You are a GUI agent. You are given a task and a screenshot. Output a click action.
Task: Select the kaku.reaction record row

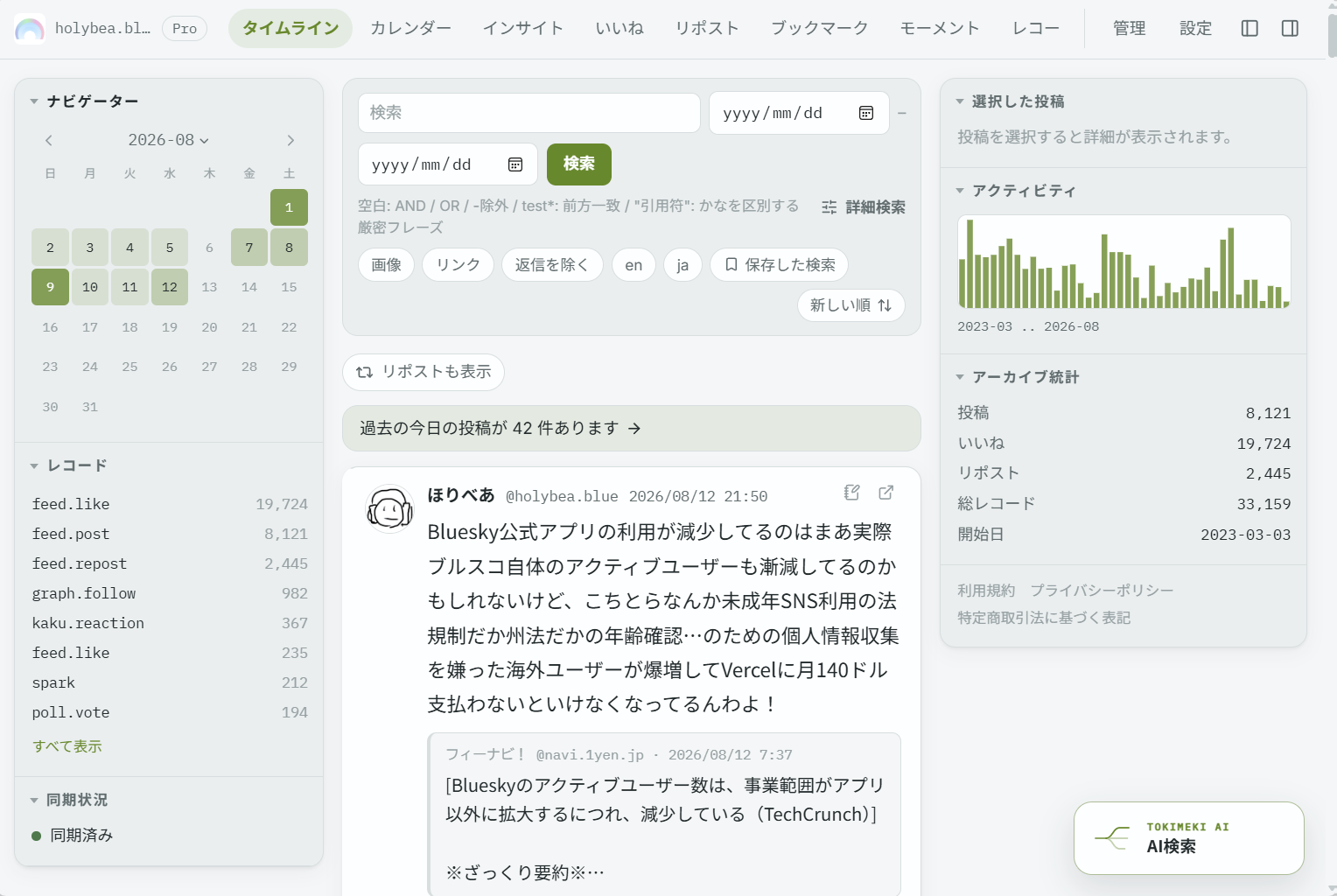170,623
